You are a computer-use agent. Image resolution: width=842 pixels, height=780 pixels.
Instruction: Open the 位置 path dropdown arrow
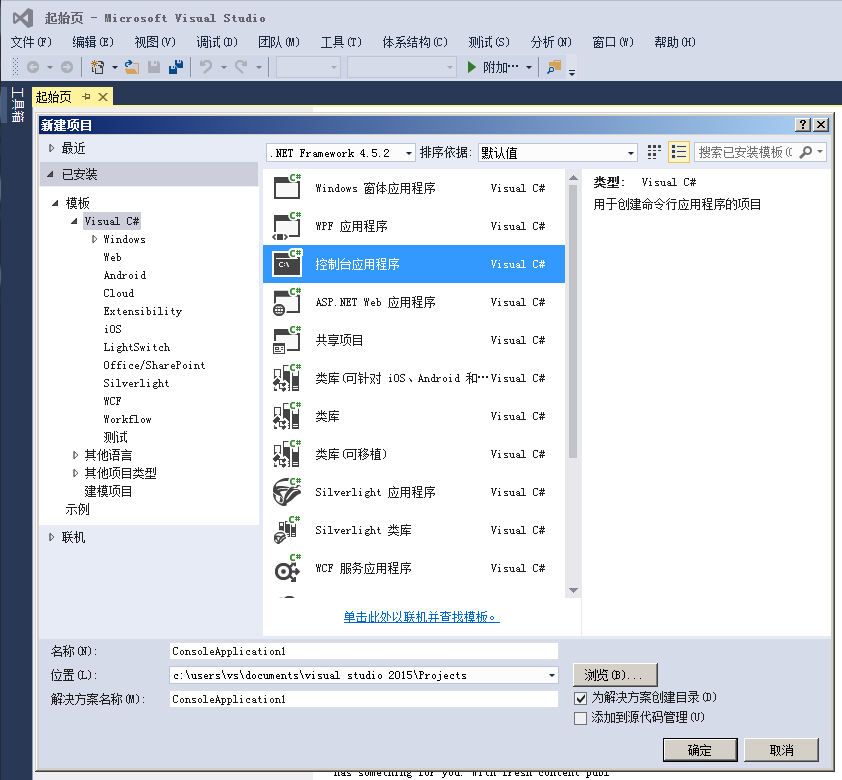tap(551, 675)
